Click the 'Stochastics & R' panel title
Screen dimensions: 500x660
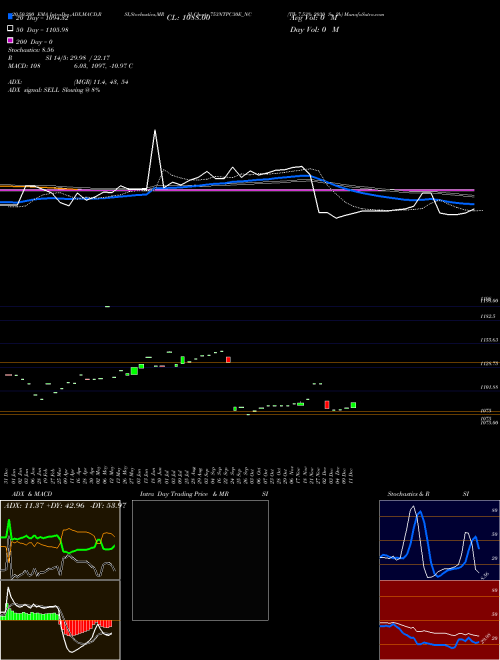(408, 494)
